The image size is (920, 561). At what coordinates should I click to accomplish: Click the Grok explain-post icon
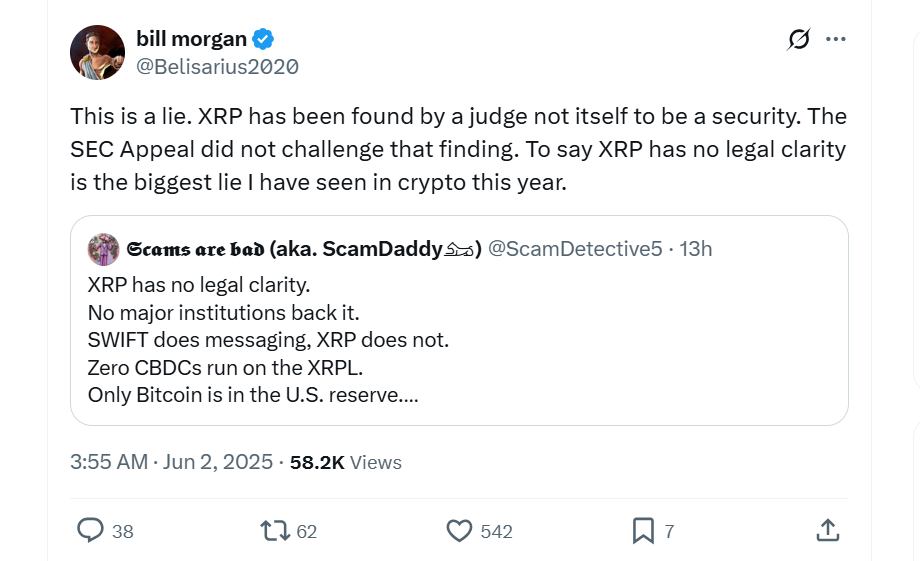coord(798,39)
